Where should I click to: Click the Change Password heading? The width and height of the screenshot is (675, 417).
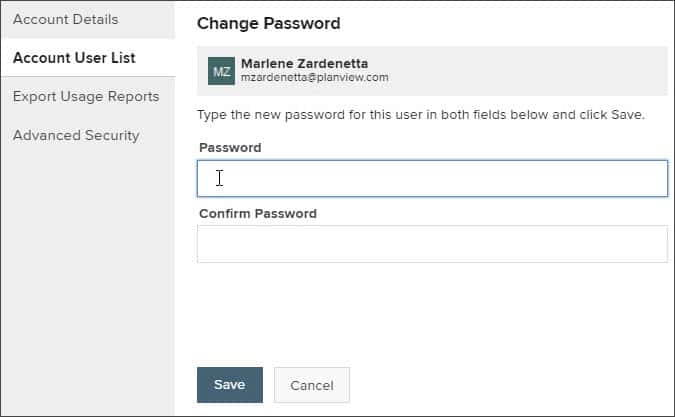[268, 23]
